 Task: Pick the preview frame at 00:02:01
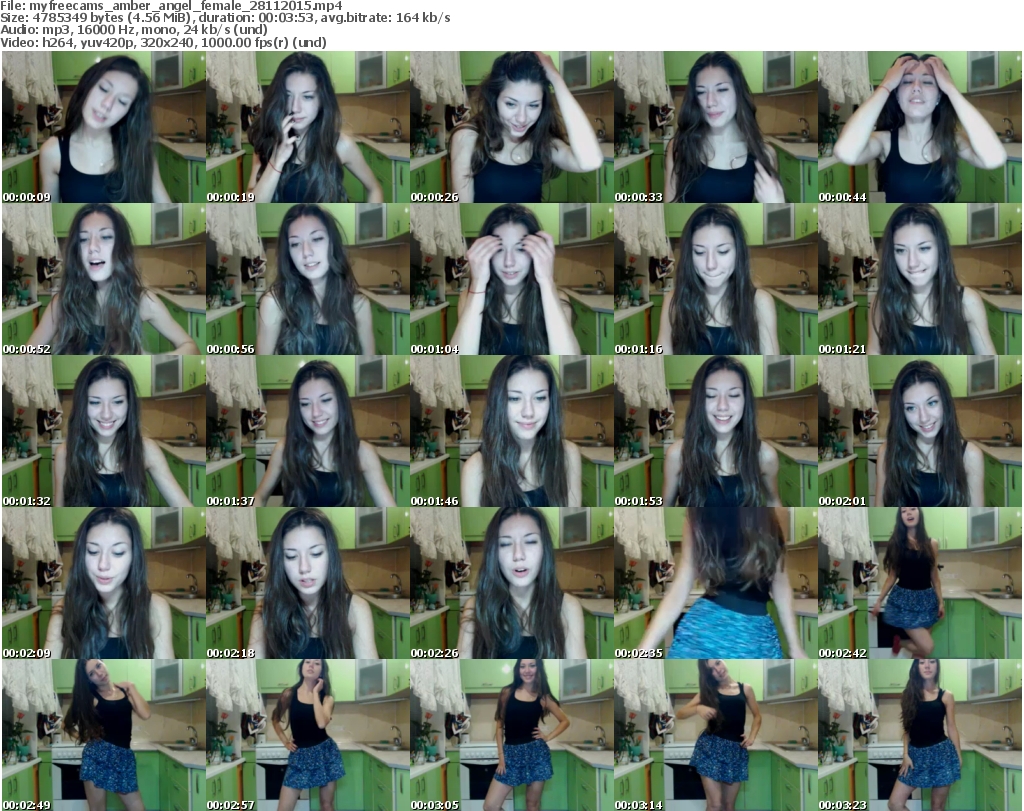click(x=920, y=431)
